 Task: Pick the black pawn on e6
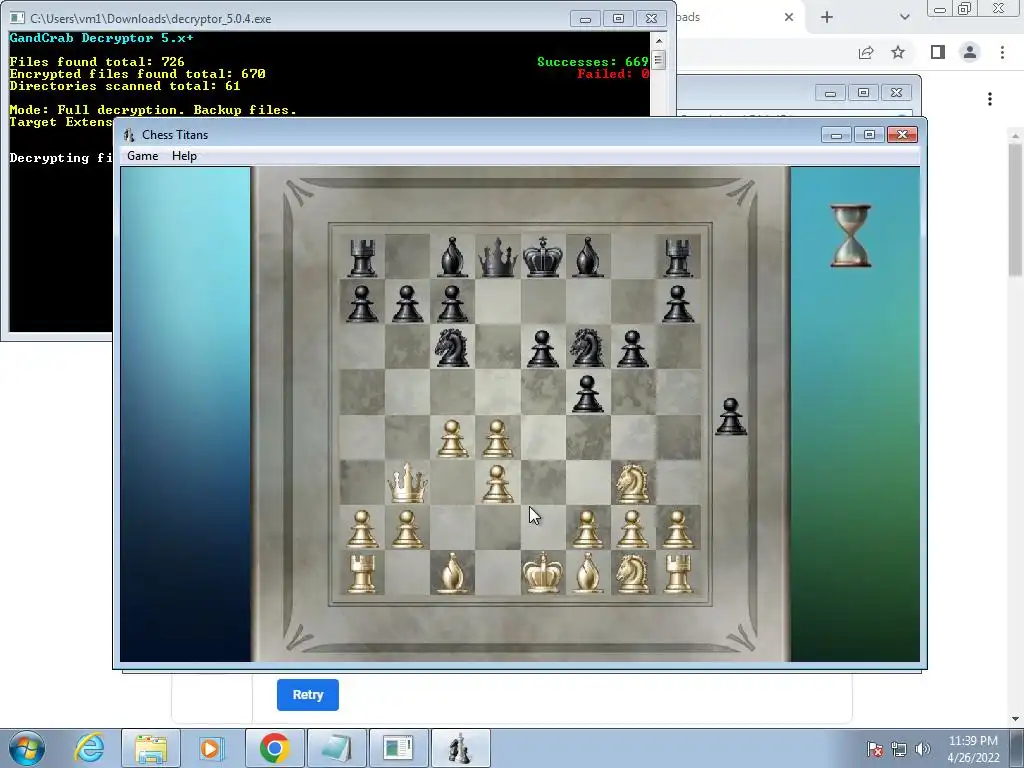point(542,348)
